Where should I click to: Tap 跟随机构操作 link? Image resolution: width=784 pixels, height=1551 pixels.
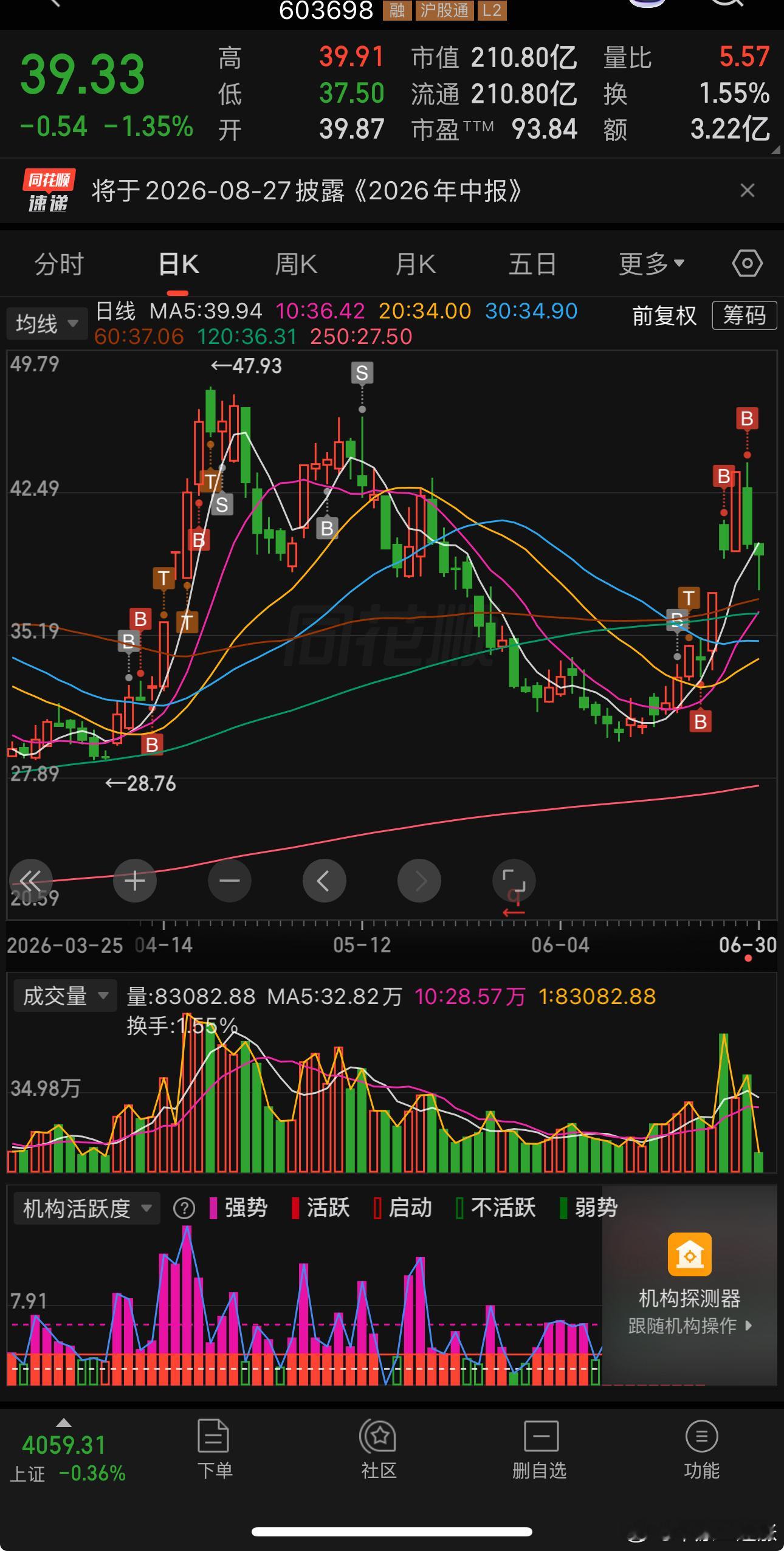(x=690, y=1325)
